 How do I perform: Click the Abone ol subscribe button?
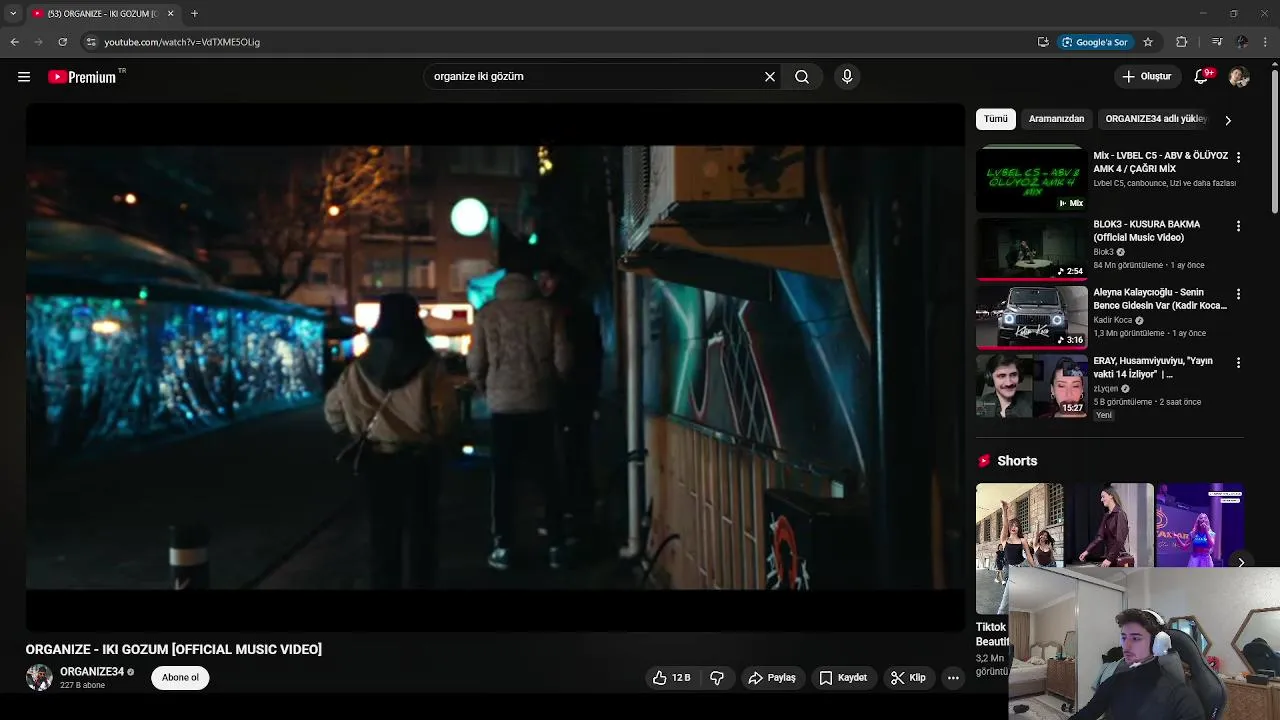180,678
